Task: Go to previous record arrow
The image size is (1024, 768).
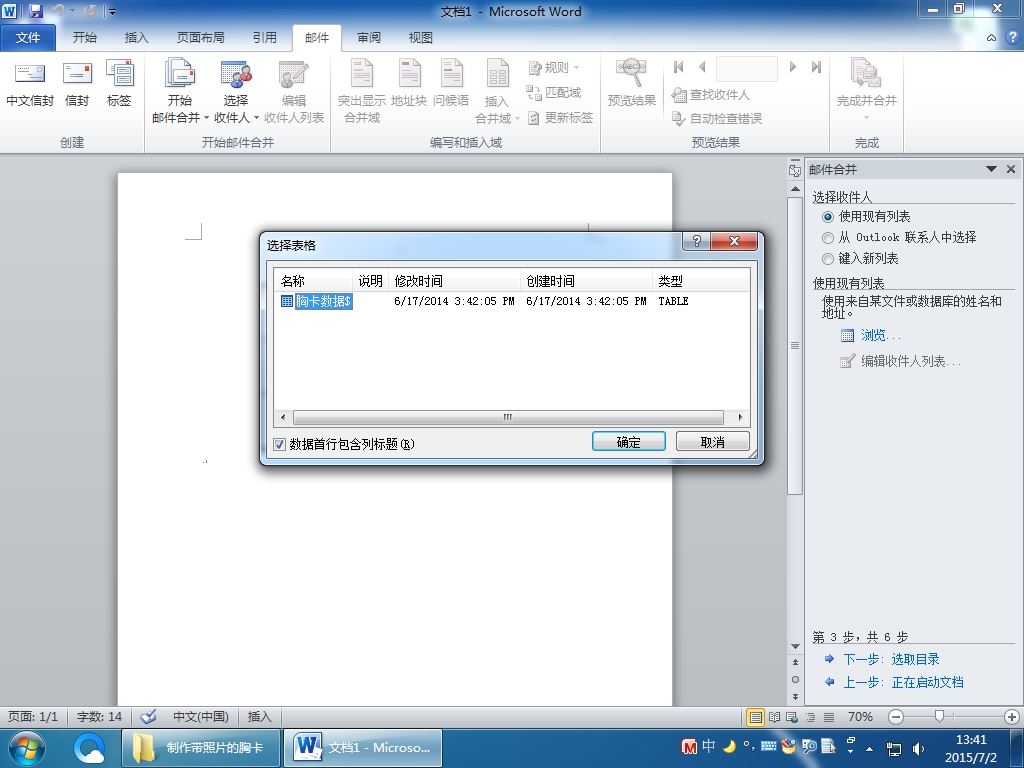Action: (x=702, y=67)
